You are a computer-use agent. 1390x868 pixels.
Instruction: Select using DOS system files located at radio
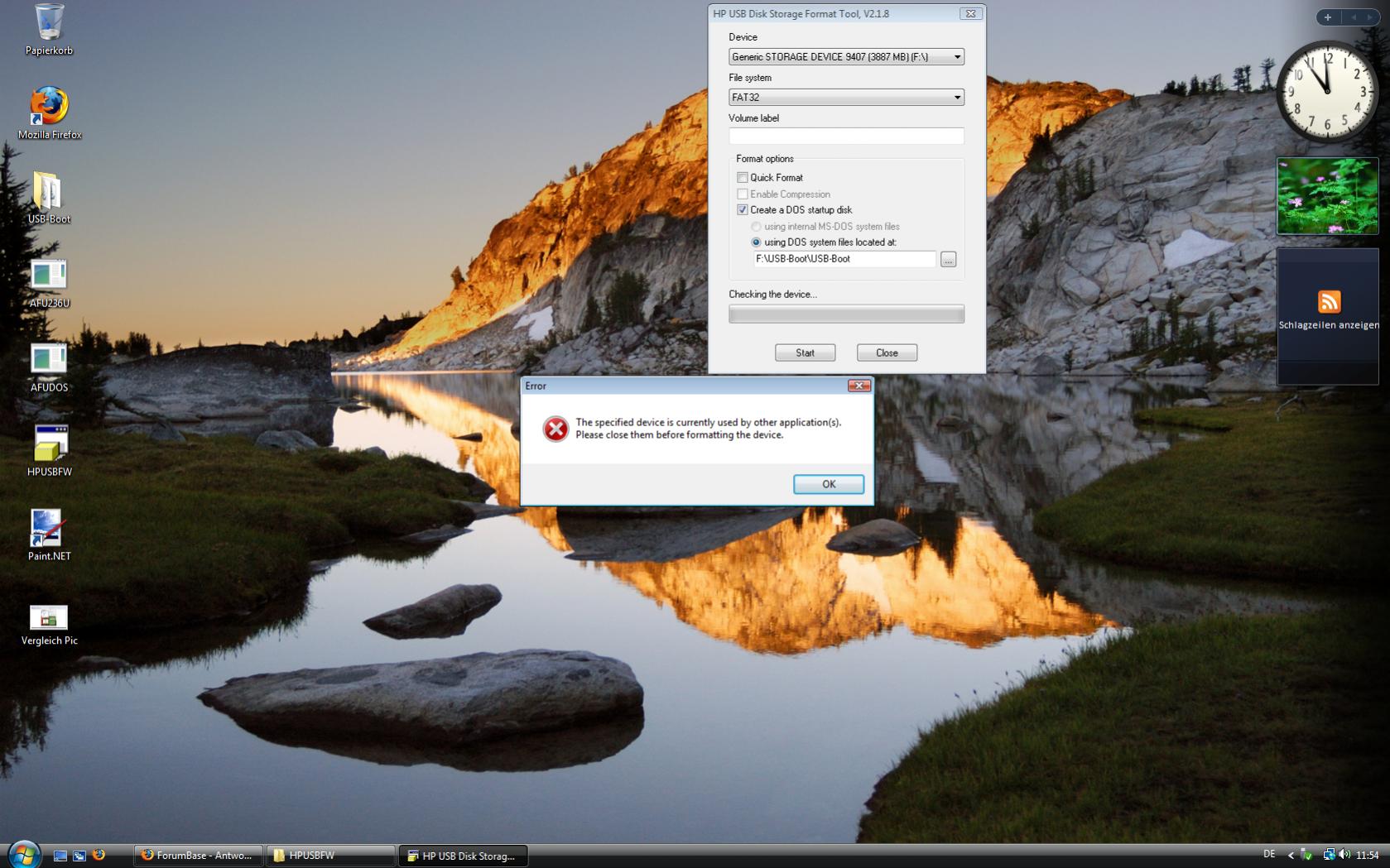tap(756, 242)
